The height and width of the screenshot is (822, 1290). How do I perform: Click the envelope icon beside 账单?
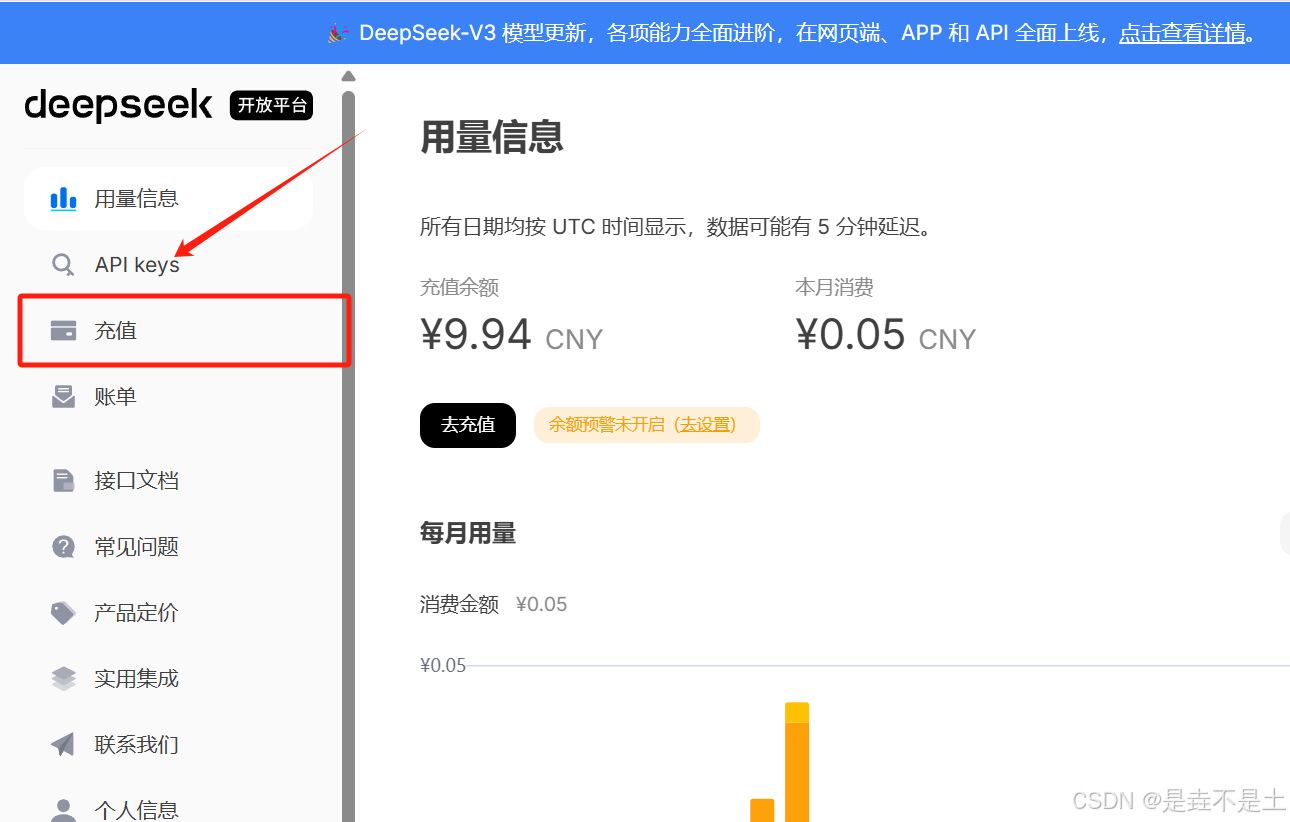tap(63, 397)
